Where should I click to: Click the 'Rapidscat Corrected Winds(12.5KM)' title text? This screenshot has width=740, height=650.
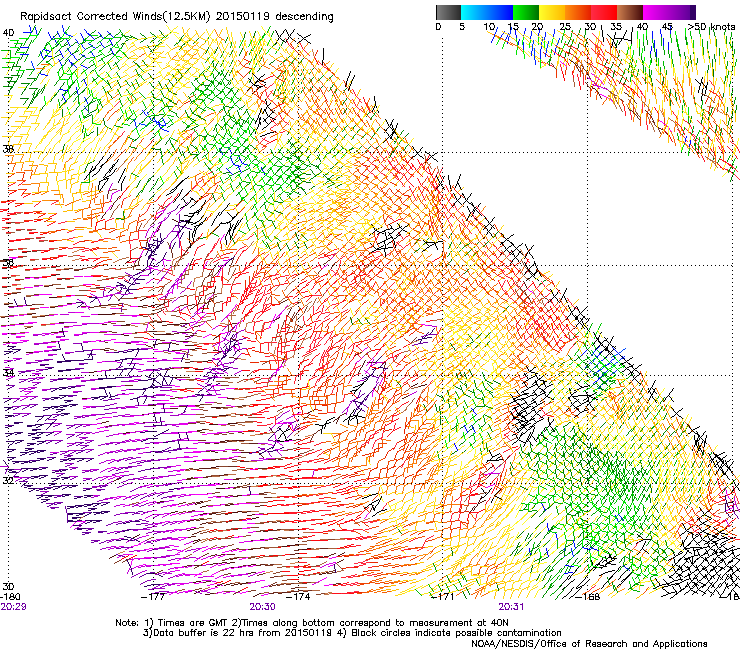tap(115, 17)
